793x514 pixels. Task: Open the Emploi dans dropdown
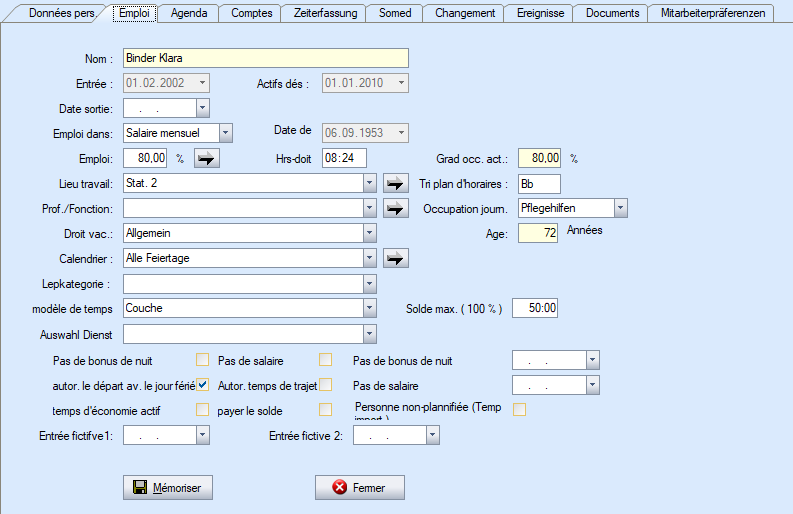pos(225,133)
